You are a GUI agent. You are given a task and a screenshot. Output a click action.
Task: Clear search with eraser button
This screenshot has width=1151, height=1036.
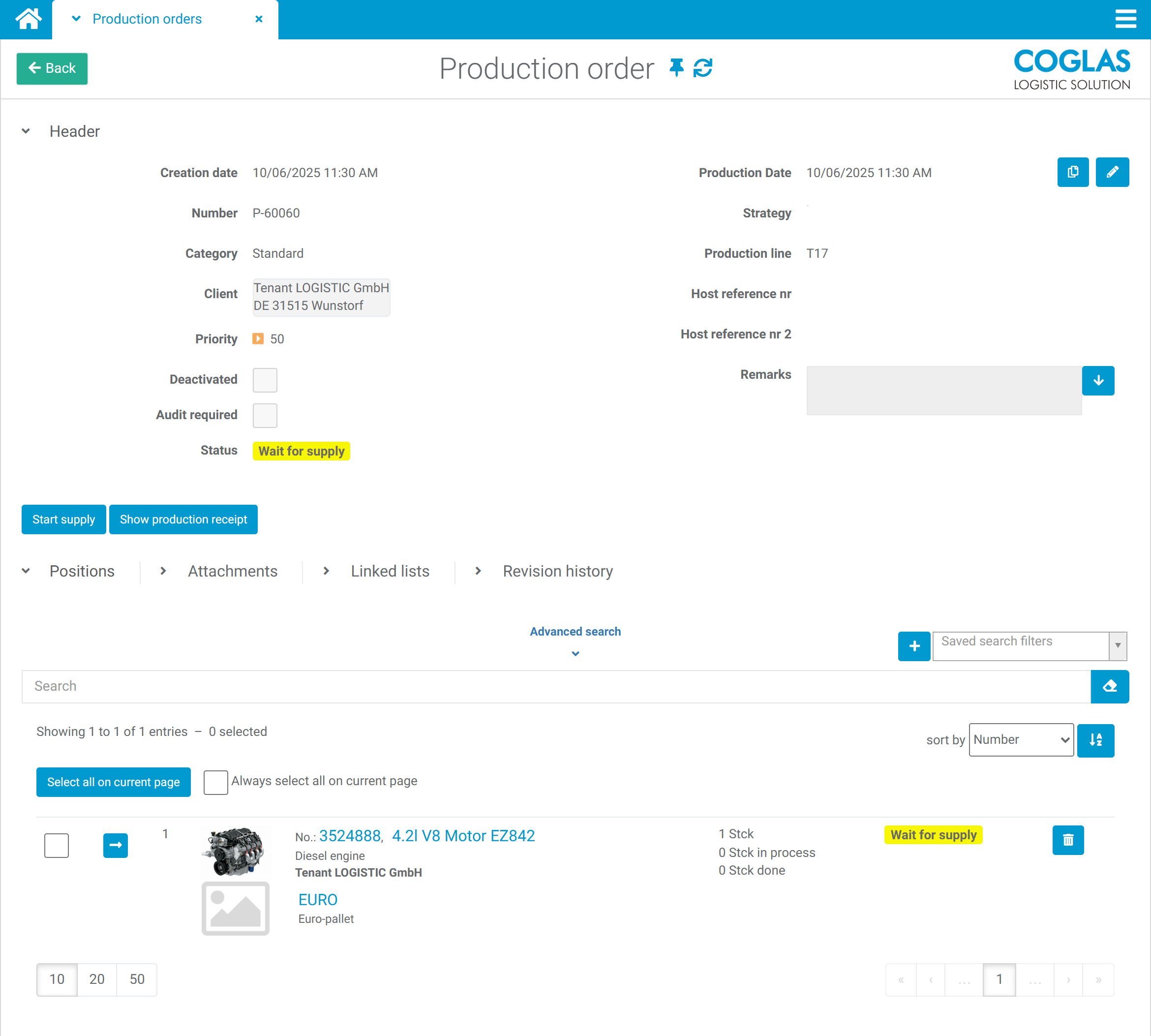(1109, 687)
